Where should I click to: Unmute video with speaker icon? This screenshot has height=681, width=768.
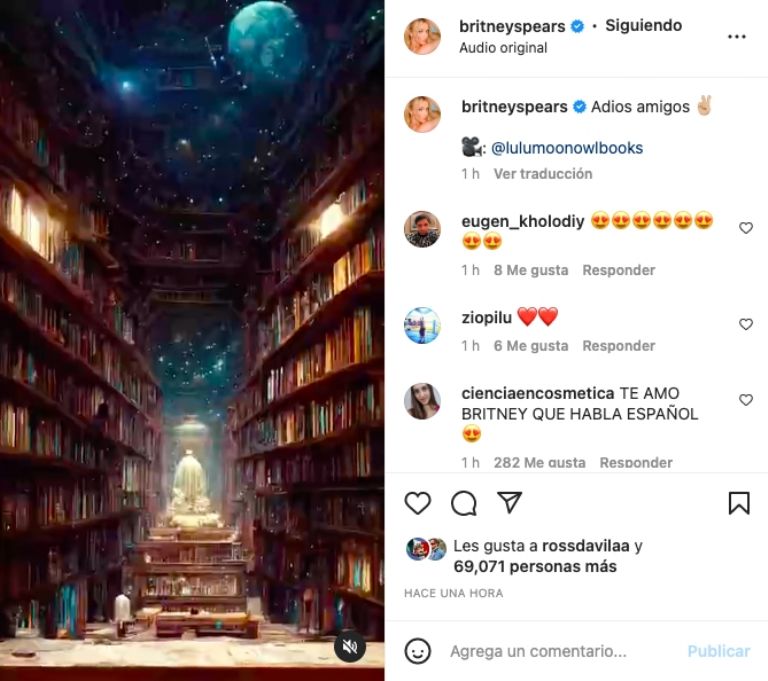pos(350,647)
